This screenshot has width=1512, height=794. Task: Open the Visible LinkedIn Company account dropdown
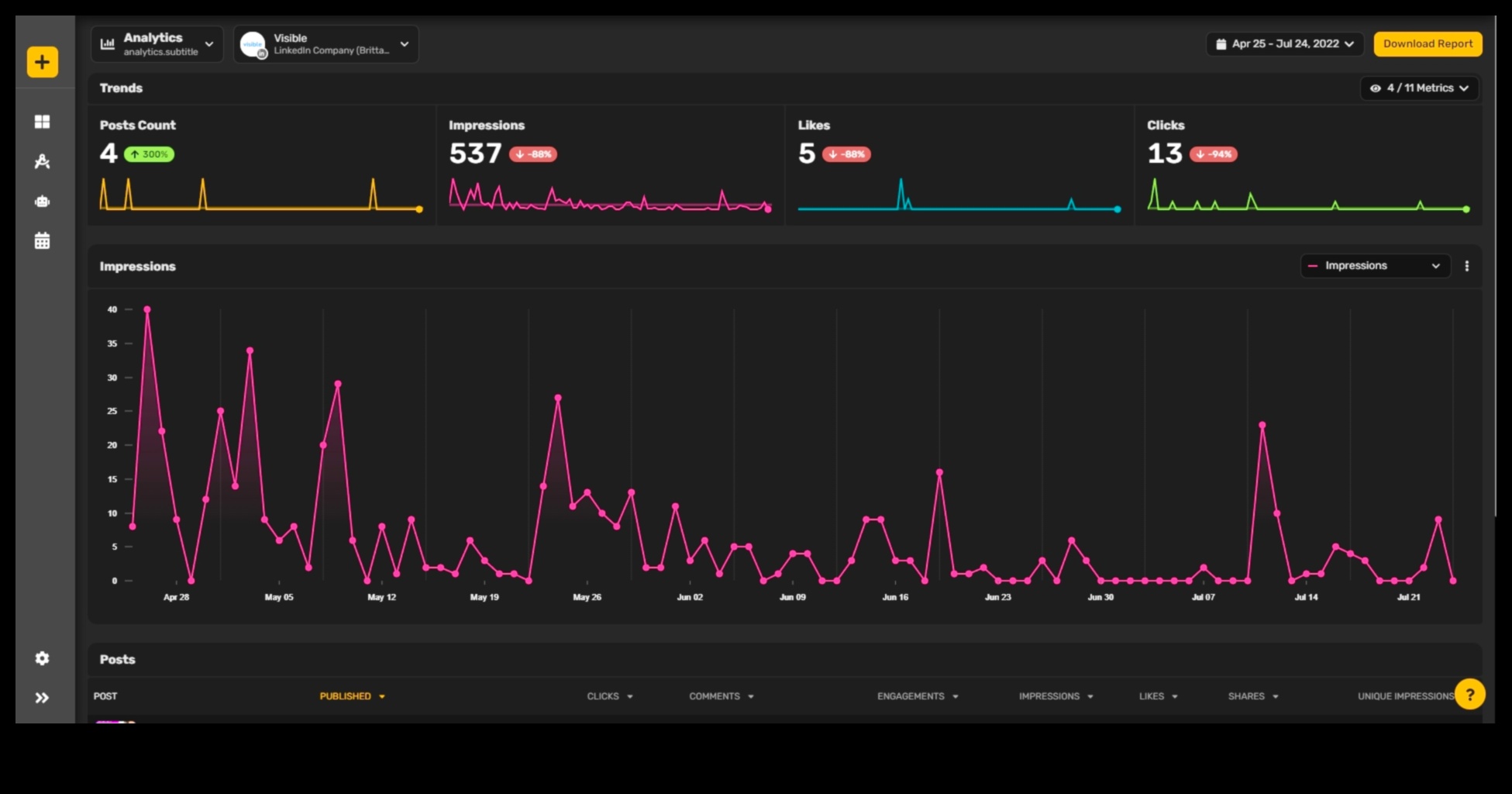coord(326,44)
